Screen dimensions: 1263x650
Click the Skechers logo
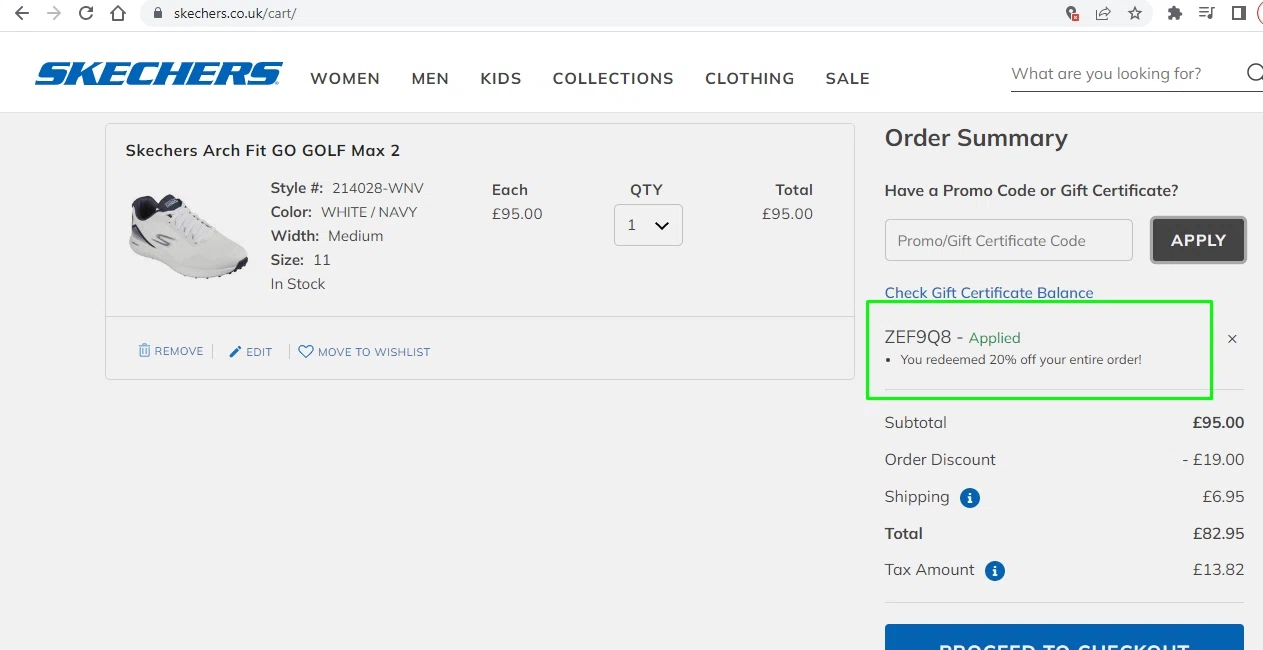click(159, 74)
